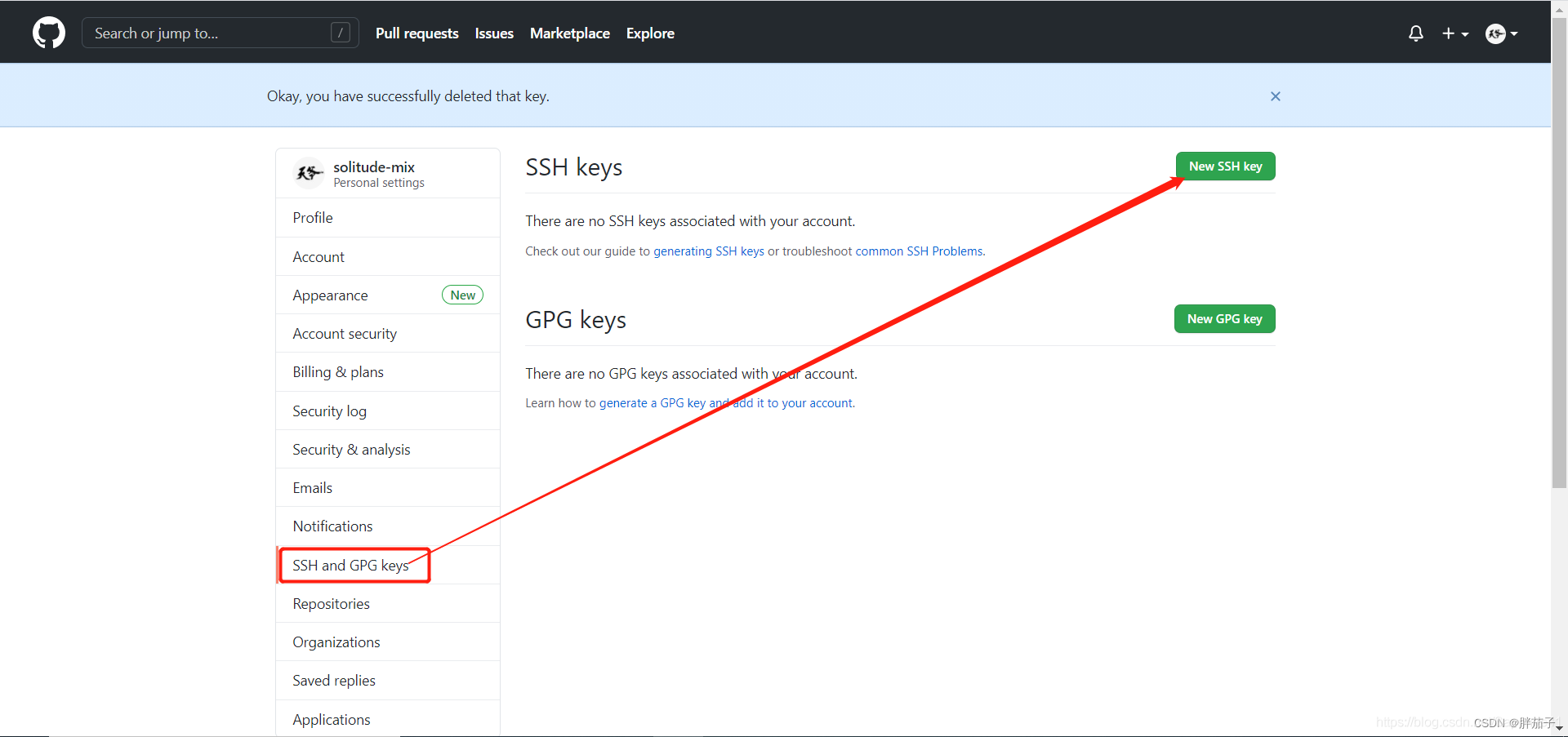
Task: Click the New SSH key button
Action: pos(1225,166)
